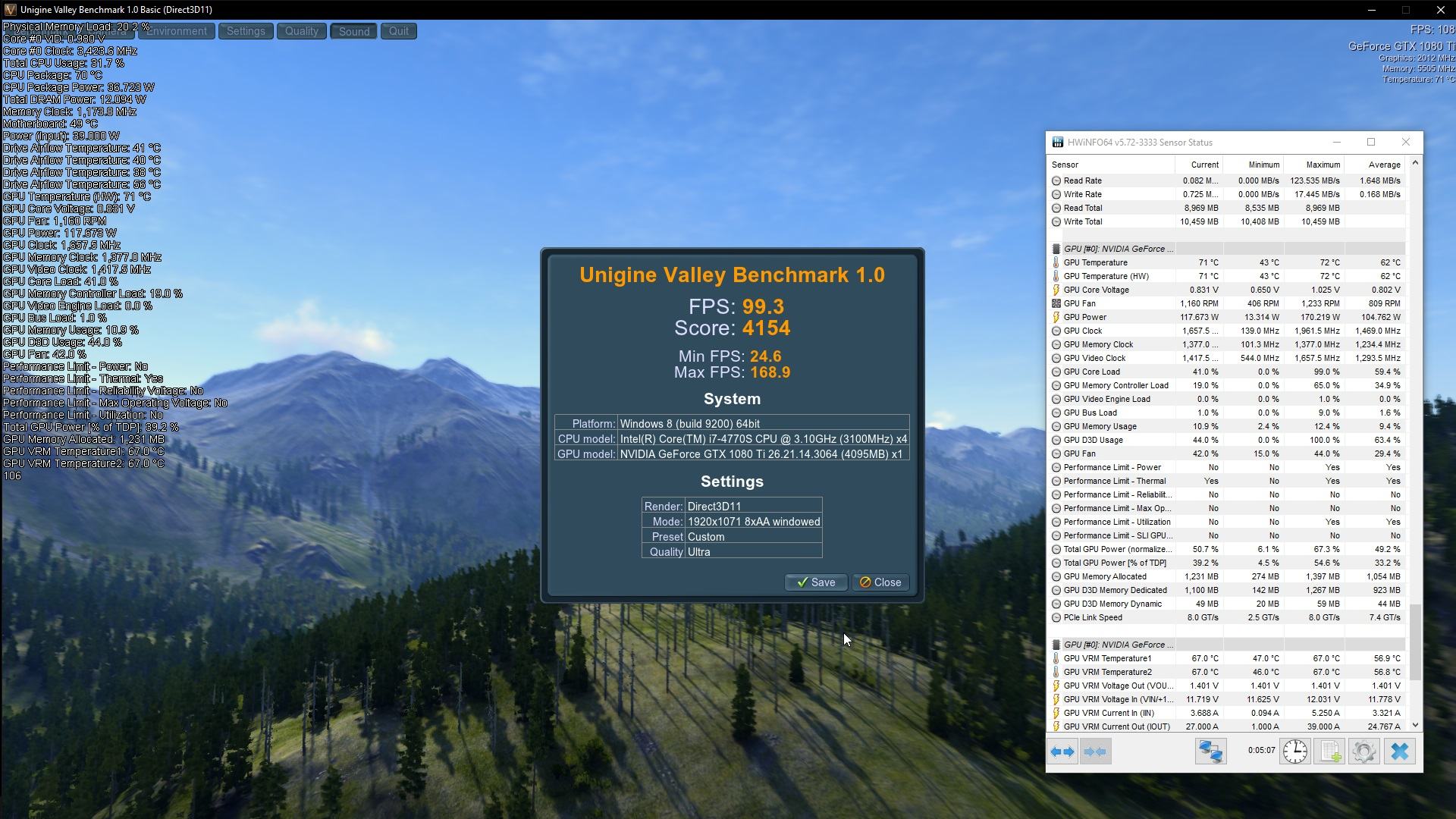Click the expand-columns arrows icon in HWiNFO
Screen dimensions: 1456x819
[x=1062, y=752]
